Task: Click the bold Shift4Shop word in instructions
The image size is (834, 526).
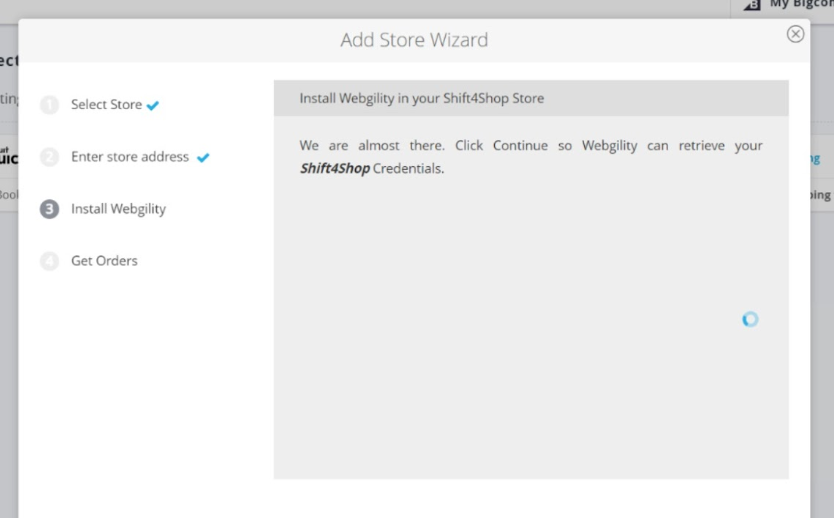Action: [x=335, y=169]
